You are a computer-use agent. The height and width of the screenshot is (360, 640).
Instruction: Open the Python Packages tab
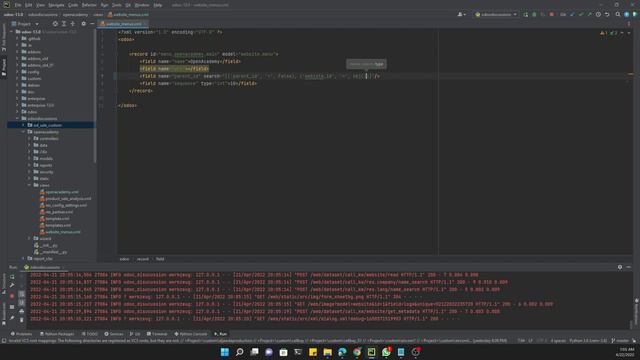57,334
